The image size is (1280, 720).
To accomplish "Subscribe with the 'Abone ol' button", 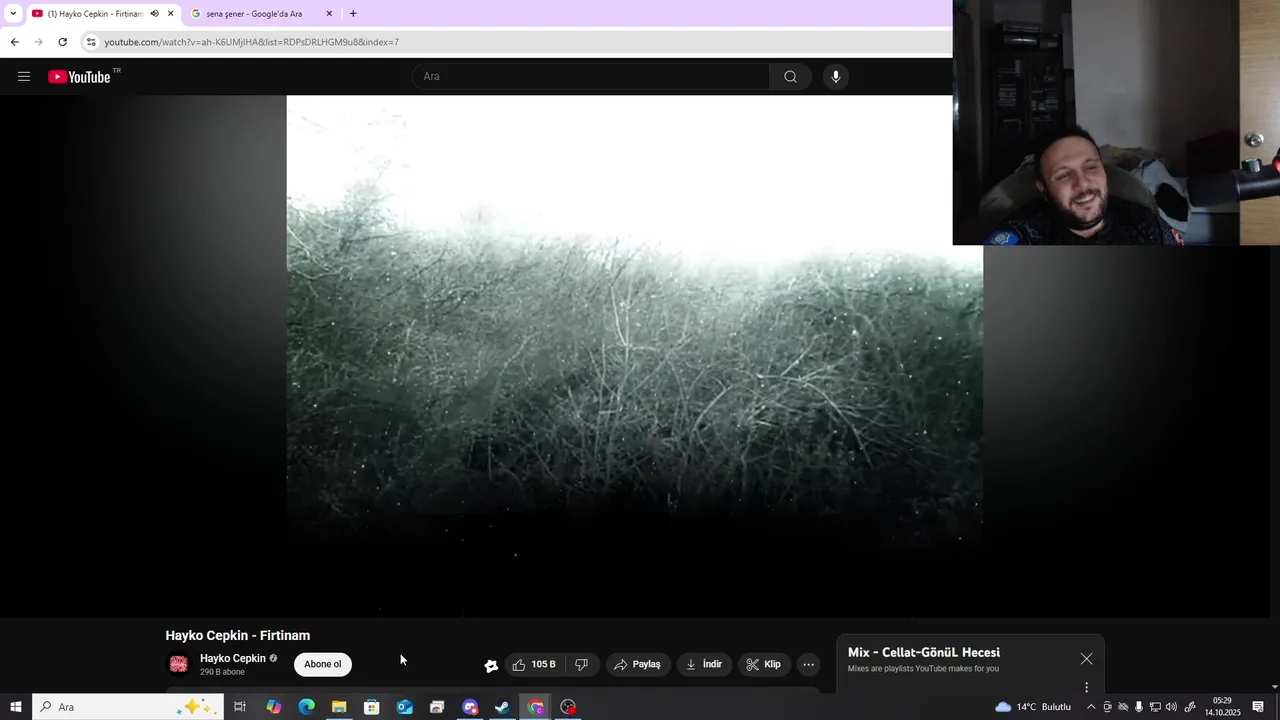I will click(322, 664).
